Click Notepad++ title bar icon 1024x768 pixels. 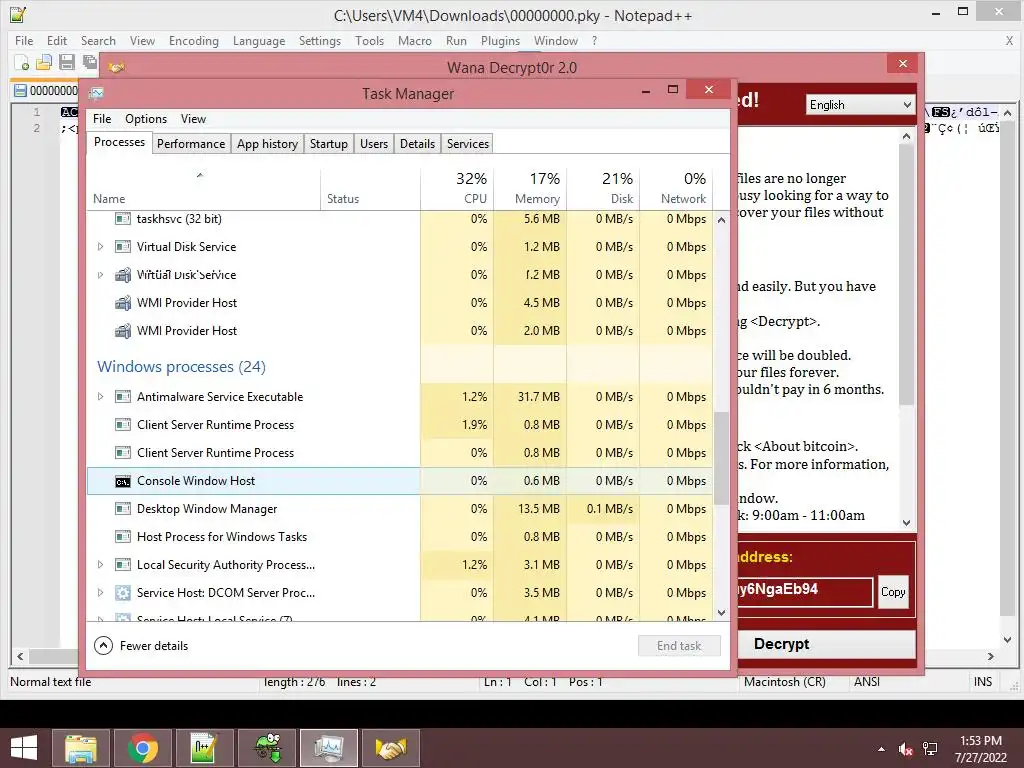[x=18, y=14]
